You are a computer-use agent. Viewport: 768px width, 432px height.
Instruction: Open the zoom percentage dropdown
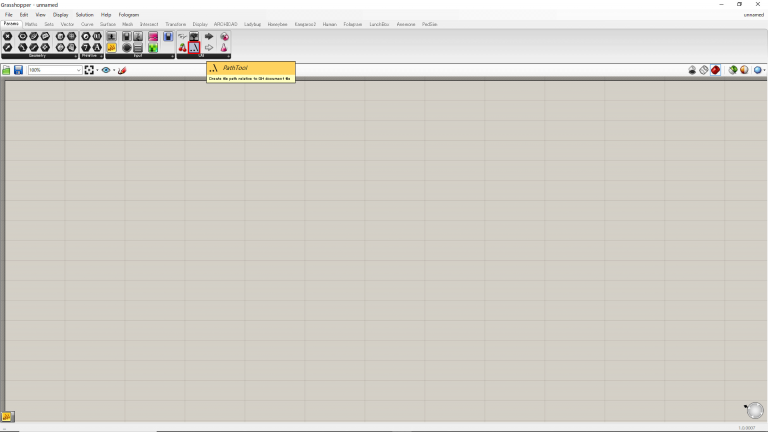click(79, 70)
